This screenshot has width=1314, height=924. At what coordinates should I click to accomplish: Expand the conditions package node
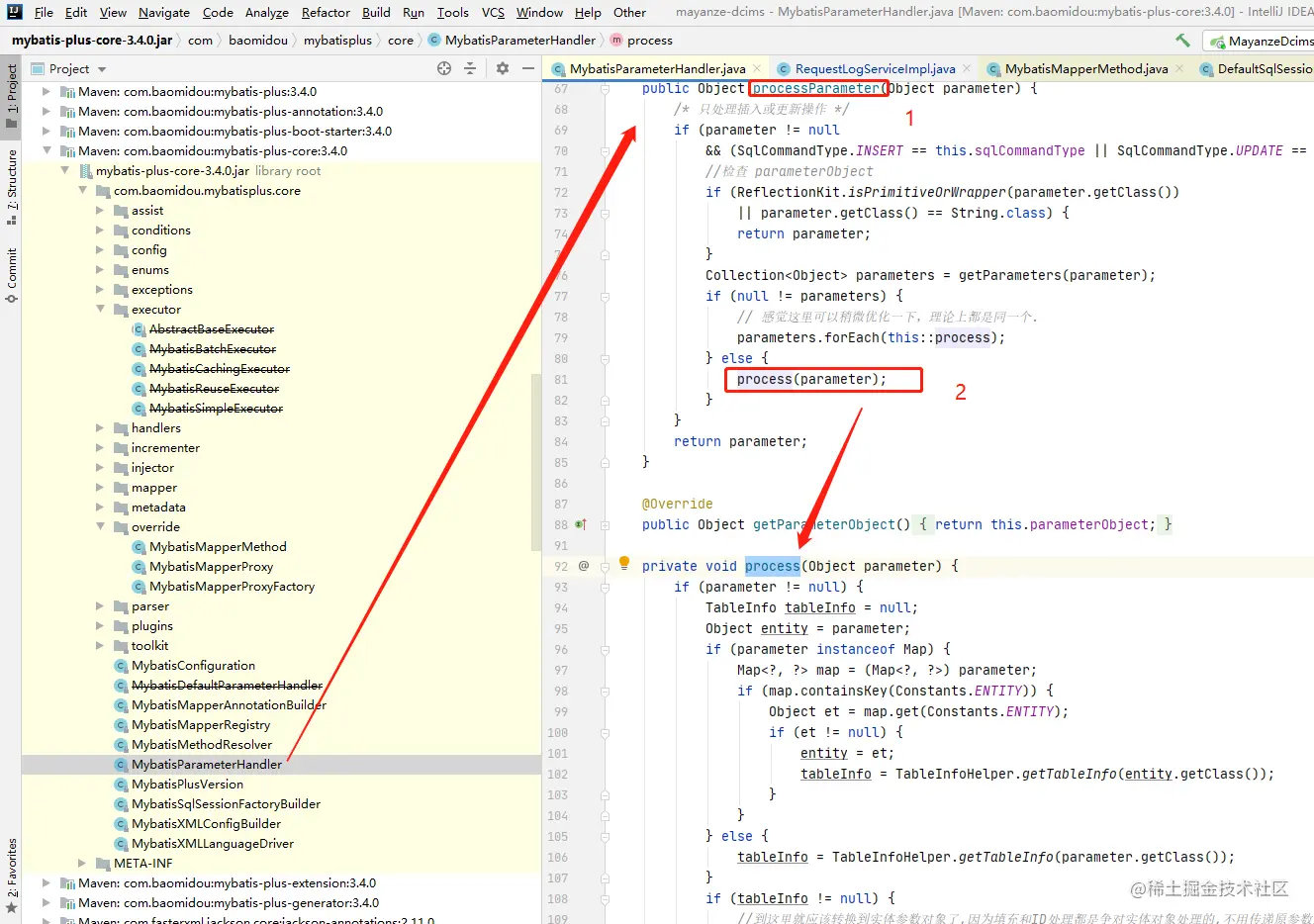click(x=100, y=231)
